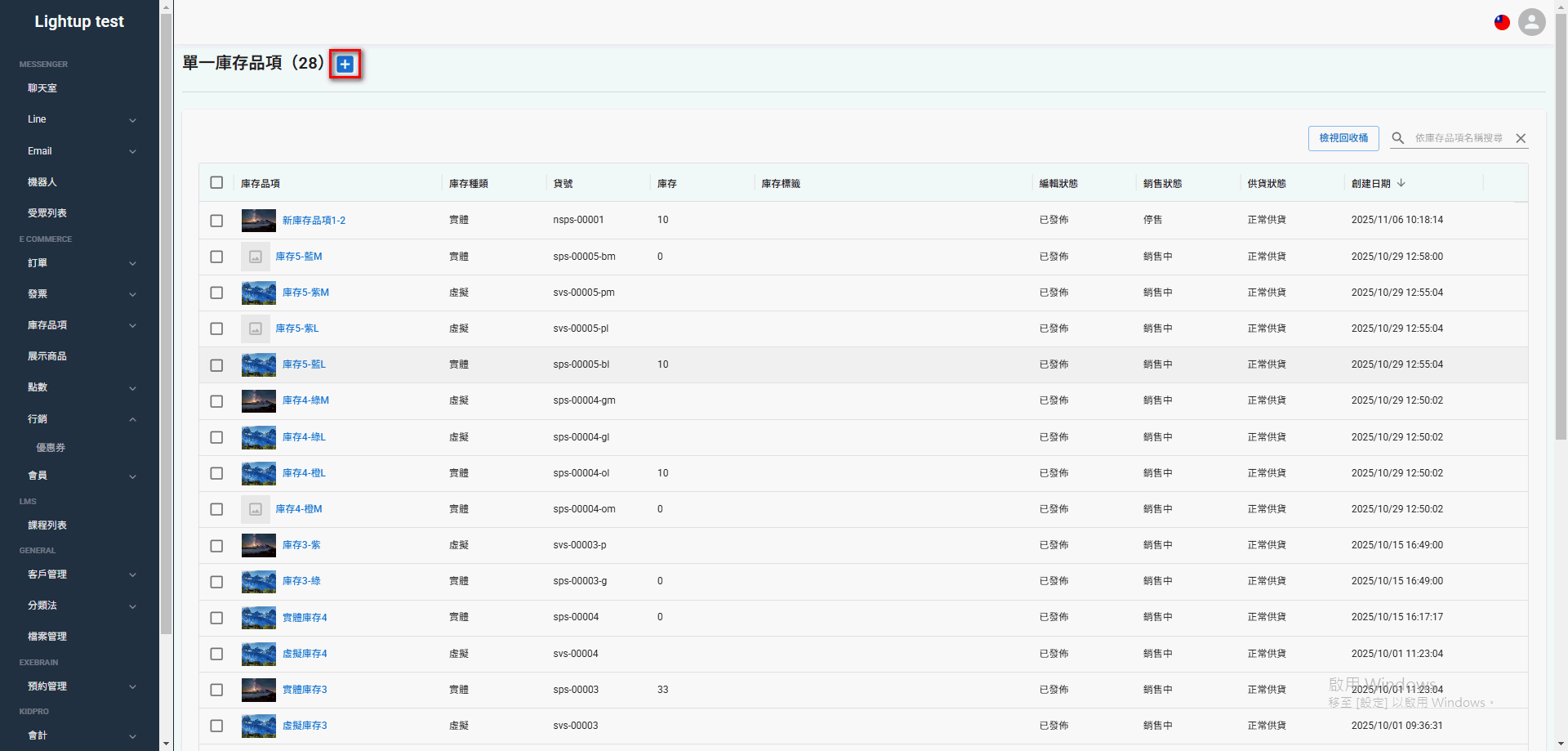Viewport: 1568px width, 751px height.
Task: Select the 庫存4-橙L row checkbox
Action: [x=216, y=473]
